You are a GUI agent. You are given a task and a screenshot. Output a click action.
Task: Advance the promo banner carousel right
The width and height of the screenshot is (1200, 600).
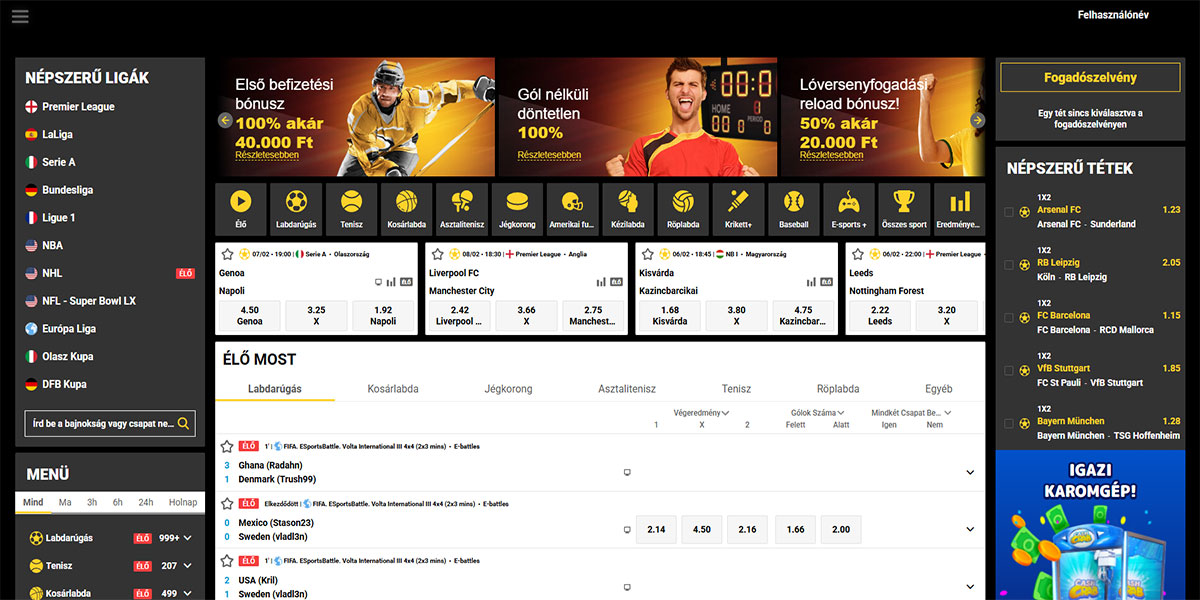977,120
